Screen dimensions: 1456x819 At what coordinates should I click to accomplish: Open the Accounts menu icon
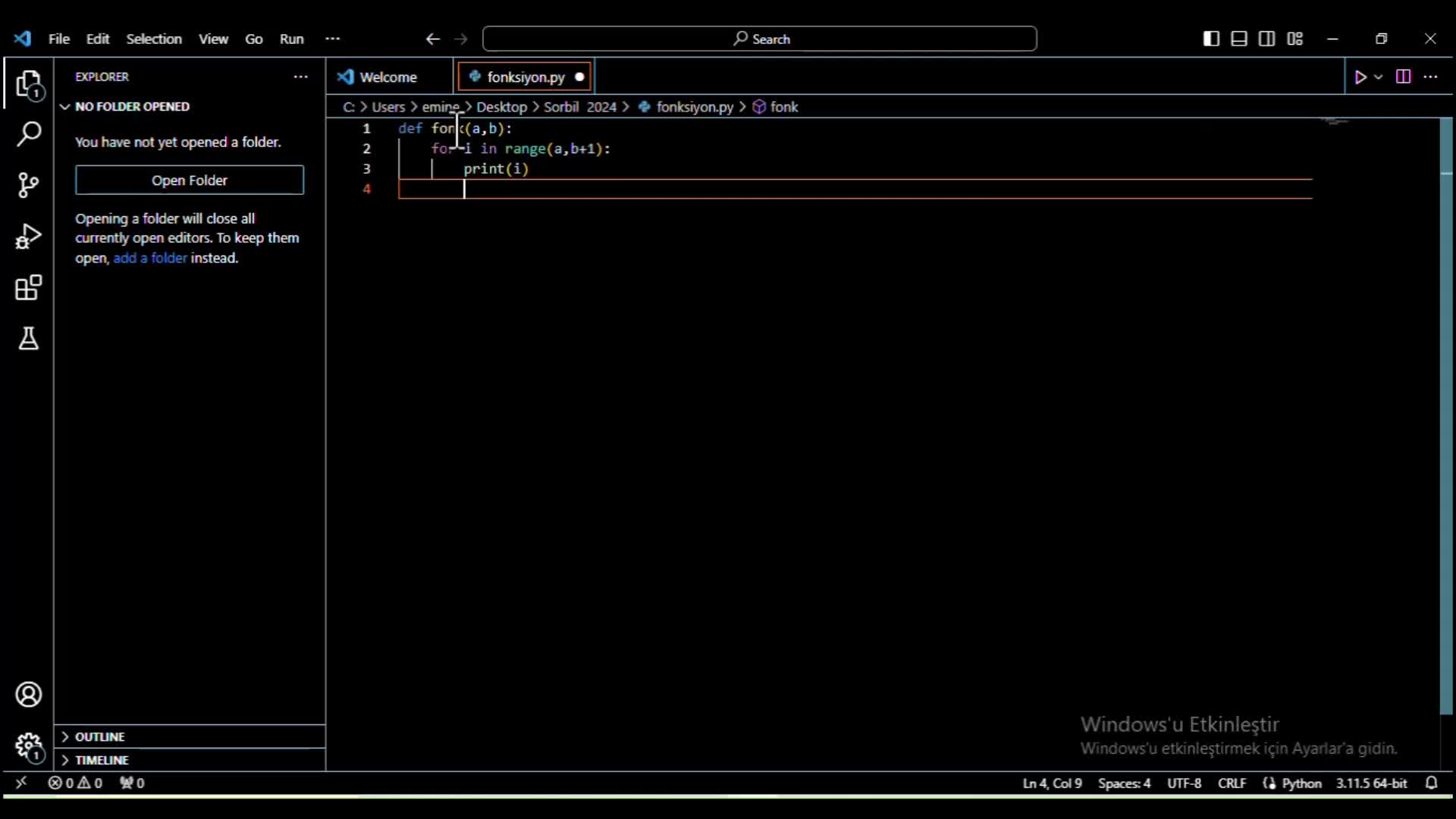point(29,695)
